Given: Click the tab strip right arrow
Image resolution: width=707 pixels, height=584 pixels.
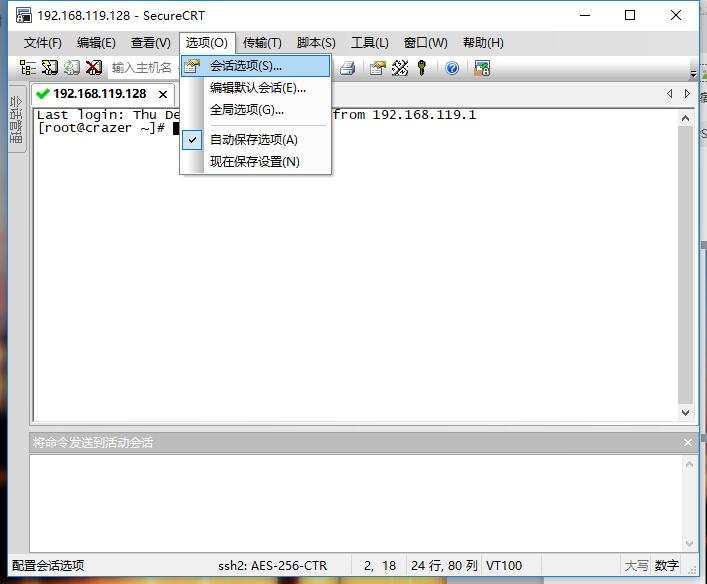Looking at the screenshot, I should [687, 93].
